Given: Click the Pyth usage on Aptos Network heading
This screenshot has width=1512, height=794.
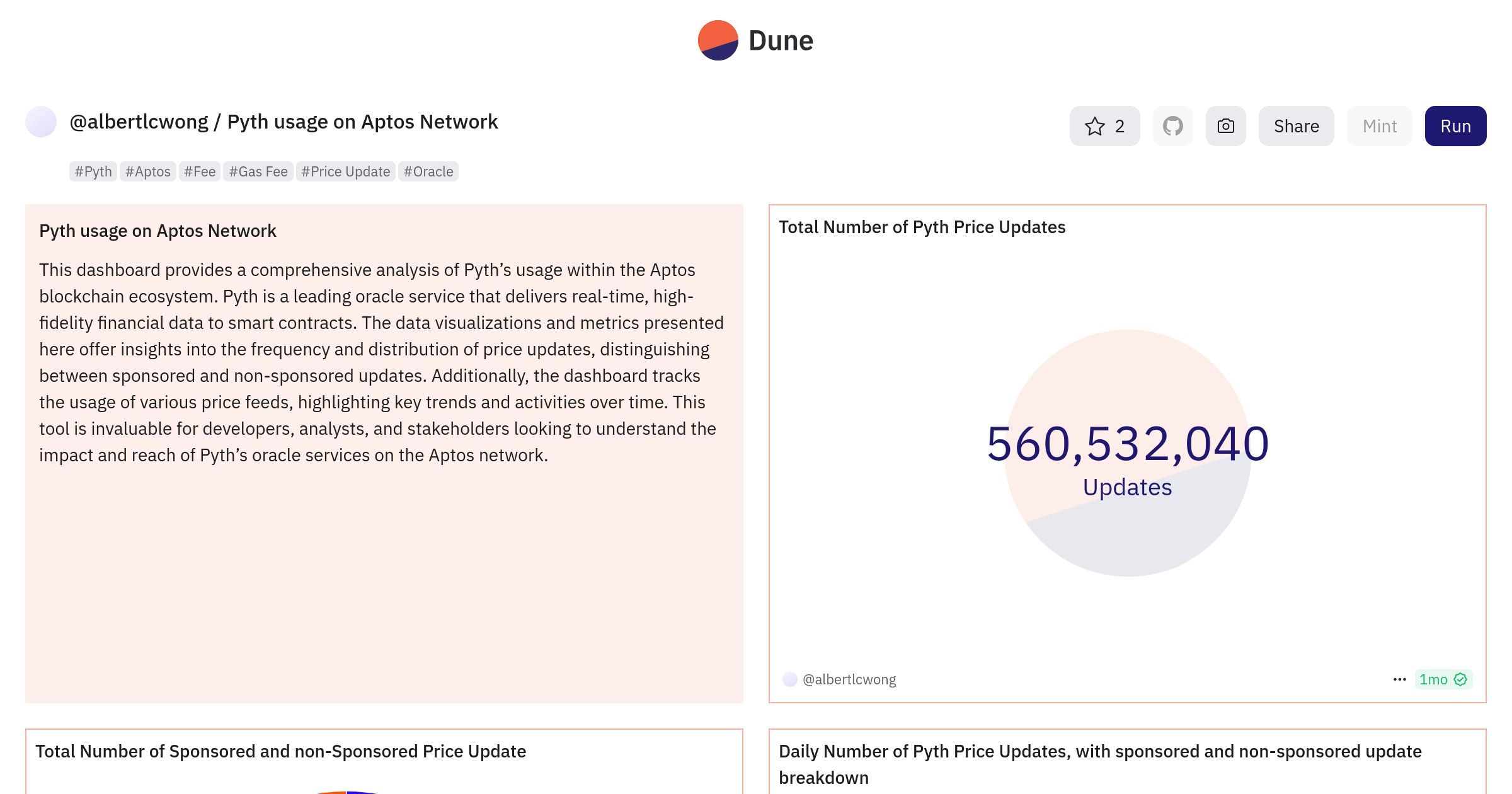Looking at the screenshot, I should point(157,231).
